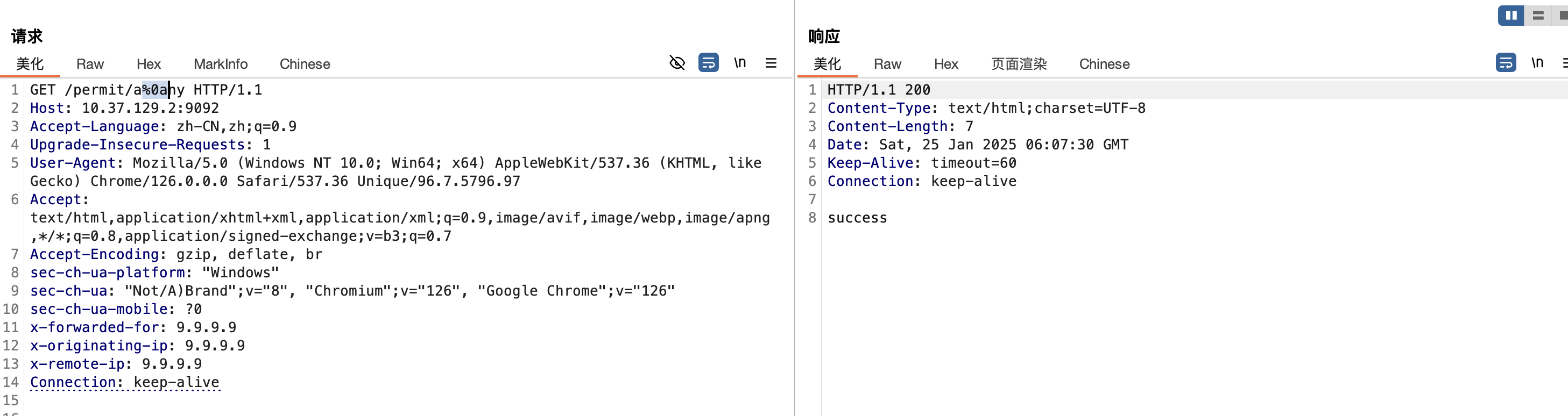1568x416 pixels.
Task: Select the request 美化 tab
Action: (30, 64)
